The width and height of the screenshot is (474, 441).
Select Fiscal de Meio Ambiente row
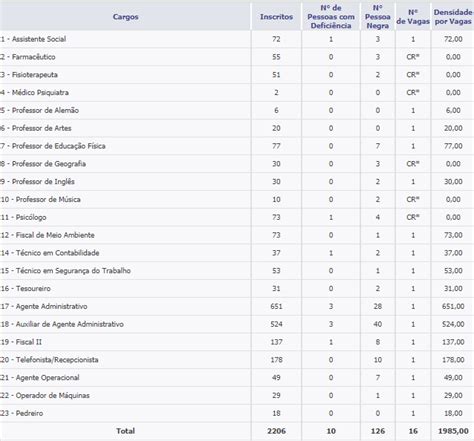(x=237, y=235)
